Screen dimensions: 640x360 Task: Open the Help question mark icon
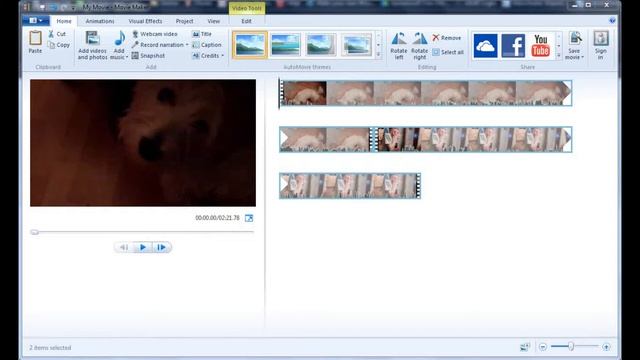point(612,20)
